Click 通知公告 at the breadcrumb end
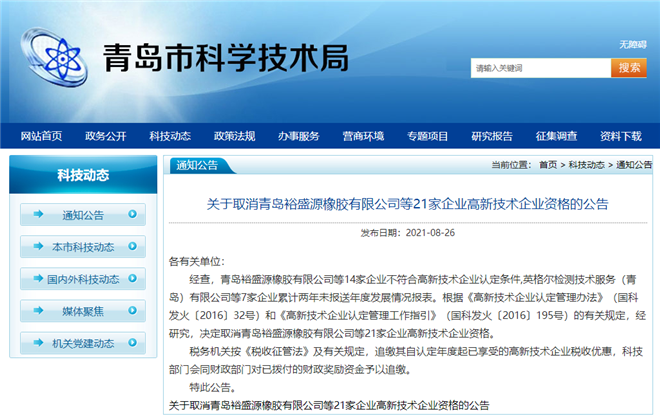 tap(634, 165)
